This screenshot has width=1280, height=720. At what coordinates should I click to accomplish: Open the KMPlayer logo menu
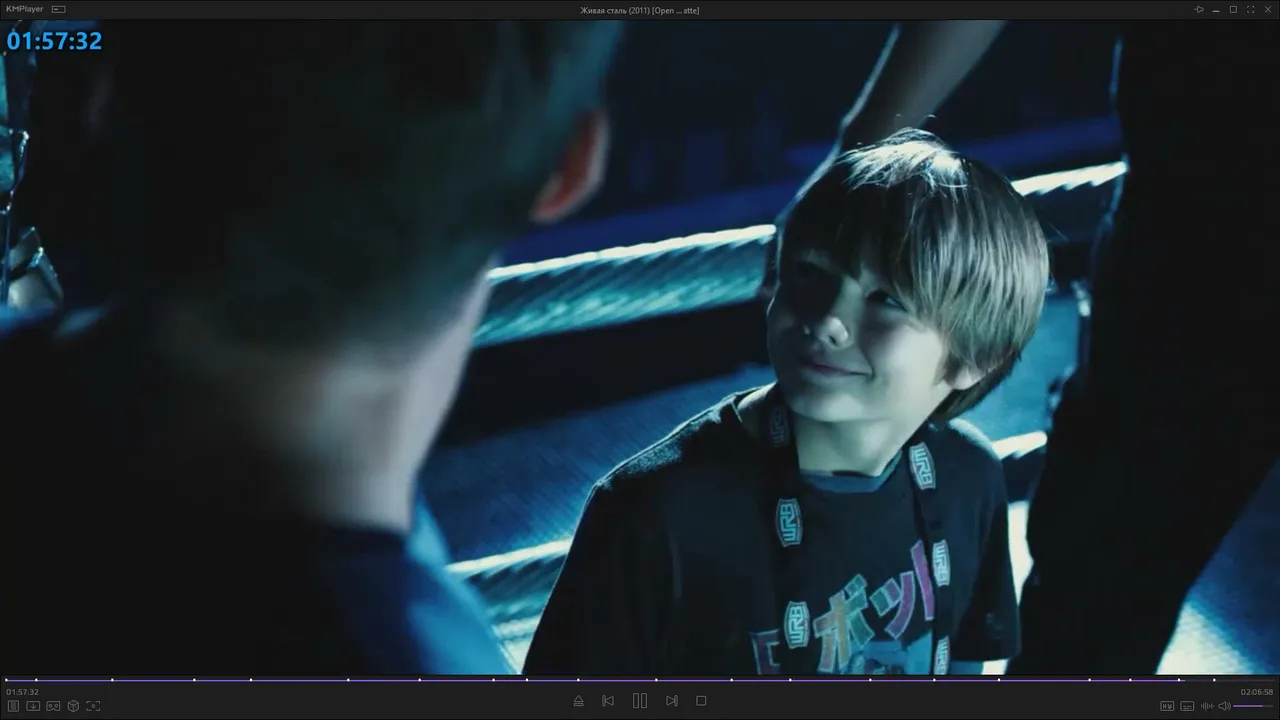coord(25,9)
